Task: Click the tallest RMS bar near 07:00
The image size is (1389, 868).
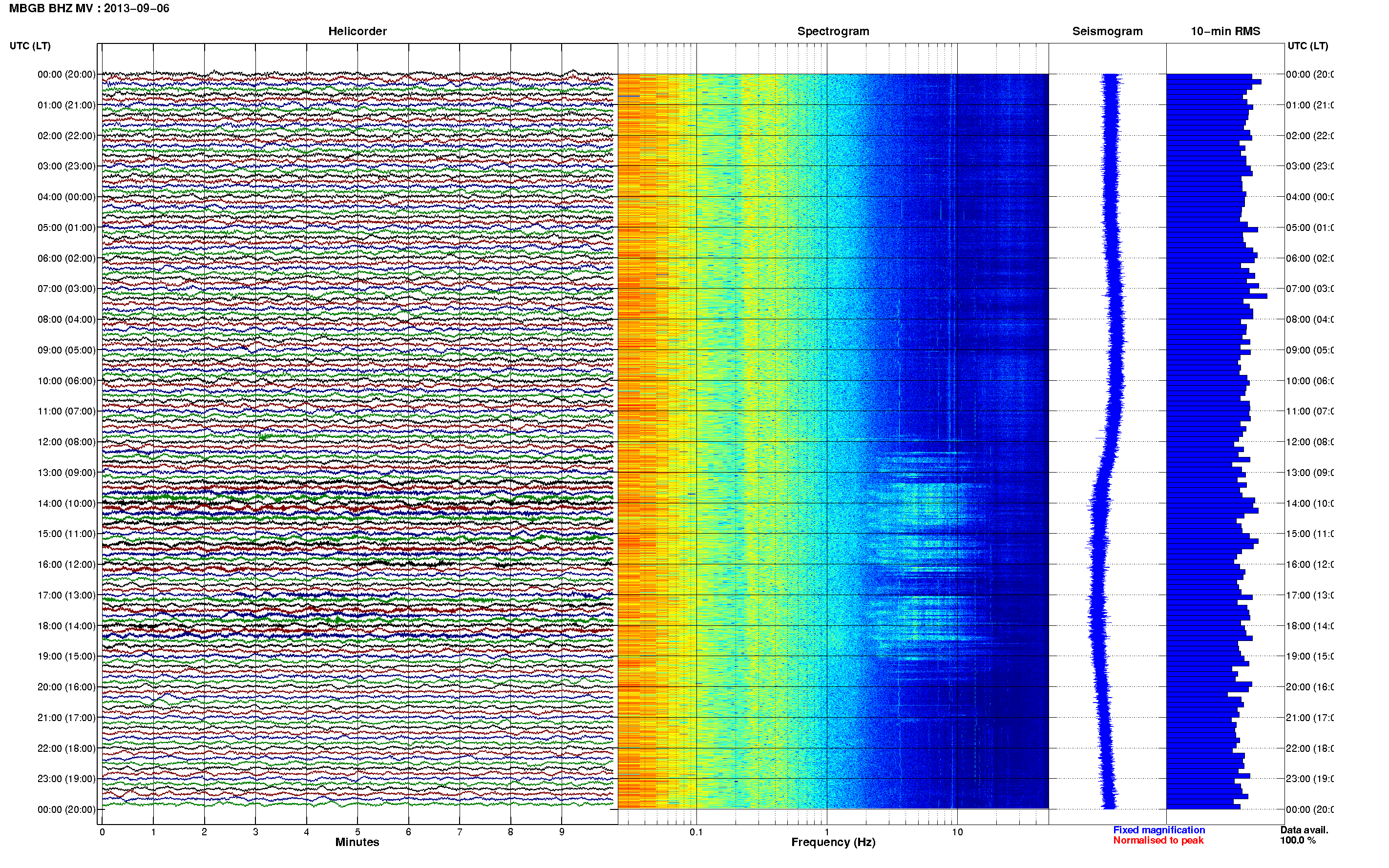Action: pyautogui.click(x=1217, y=296)
